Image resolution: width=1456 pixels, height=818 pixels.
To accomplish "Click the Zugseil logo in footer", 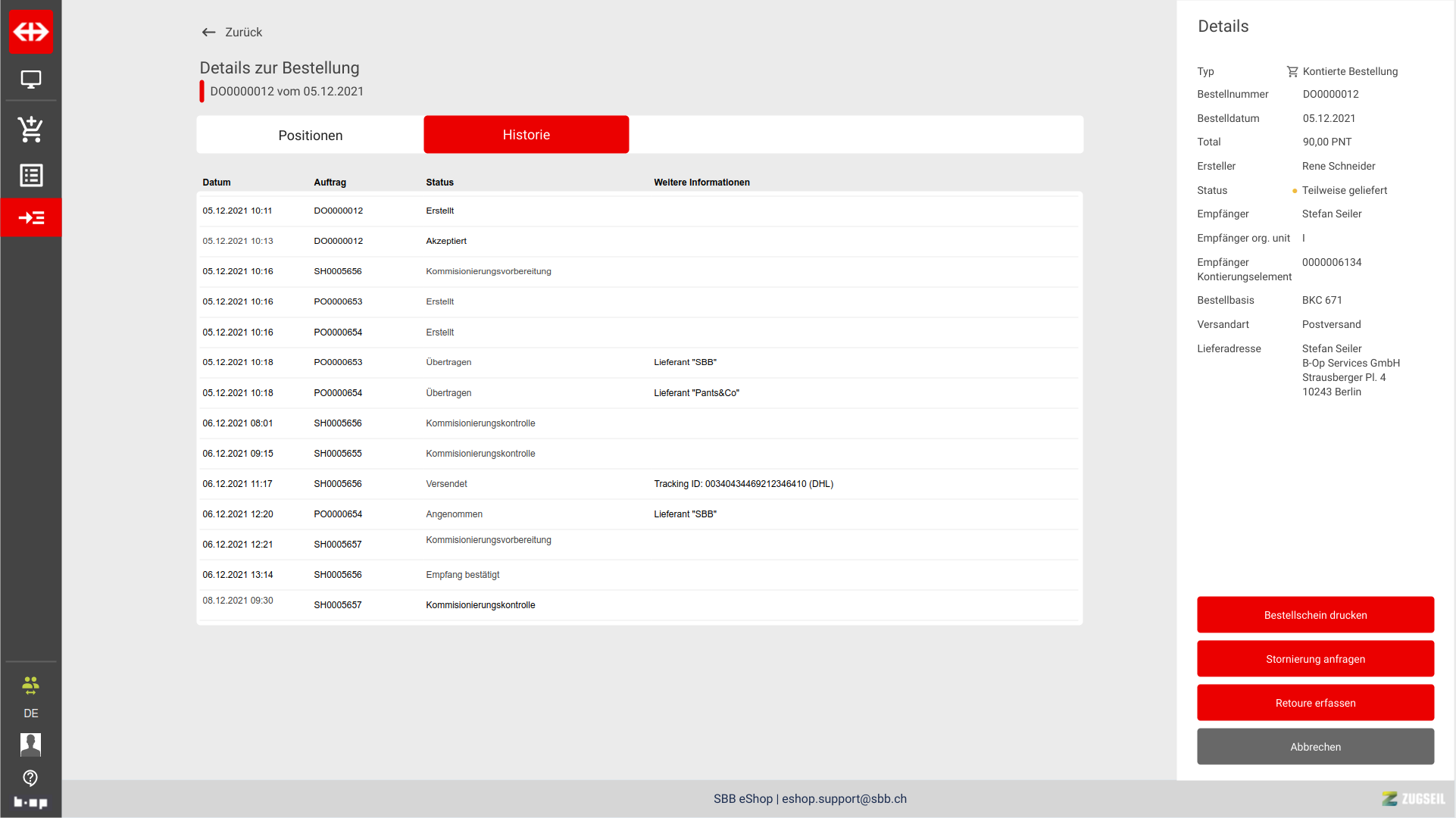I will [x=1413, y=799].
